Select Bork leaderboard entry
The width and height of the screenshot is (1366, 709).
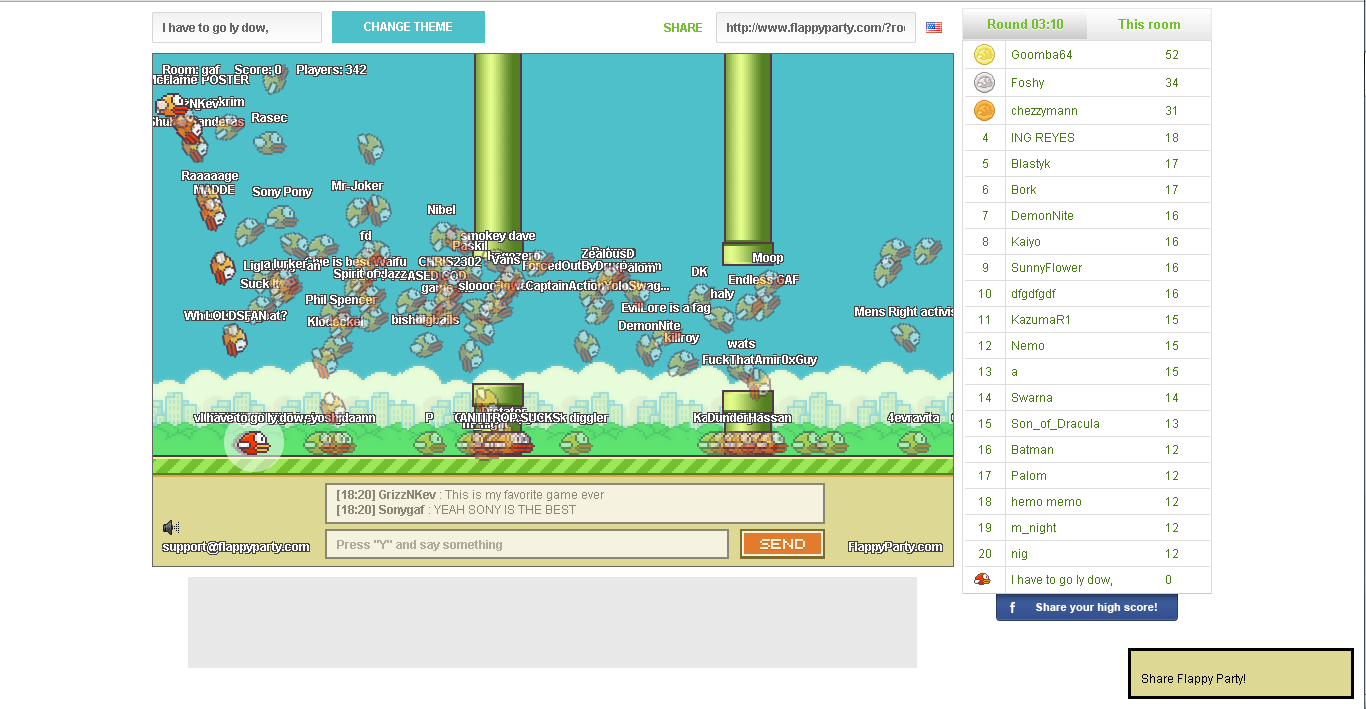(x=1087, y=190)
